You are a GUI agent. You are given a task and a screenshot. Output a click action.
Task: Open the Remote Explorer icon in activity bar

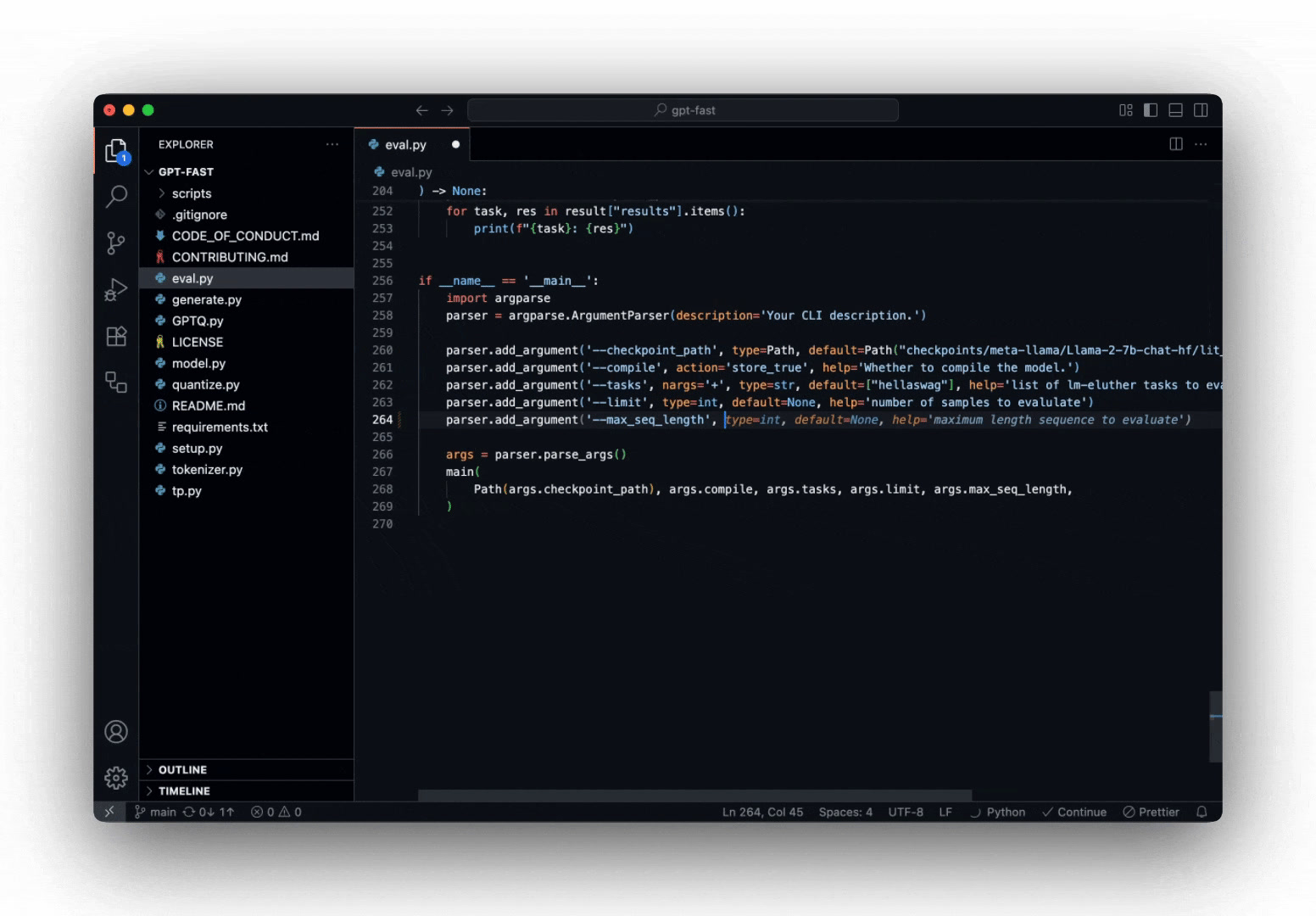tap(116, 382)
